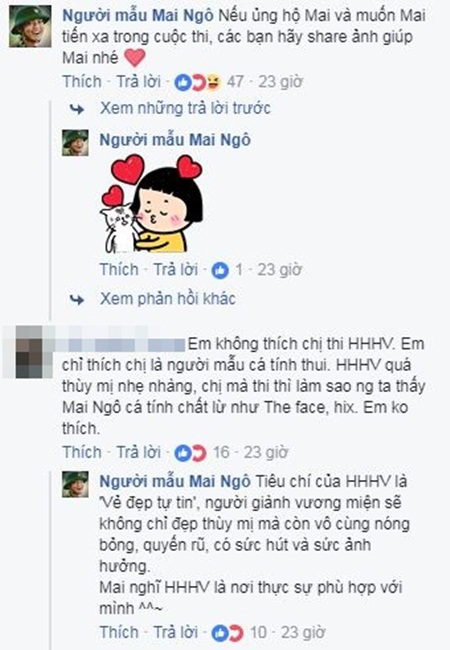The image size is (450, 650).
Task: Click 'Thích' under the sticker reply
Action: point(119,269)
